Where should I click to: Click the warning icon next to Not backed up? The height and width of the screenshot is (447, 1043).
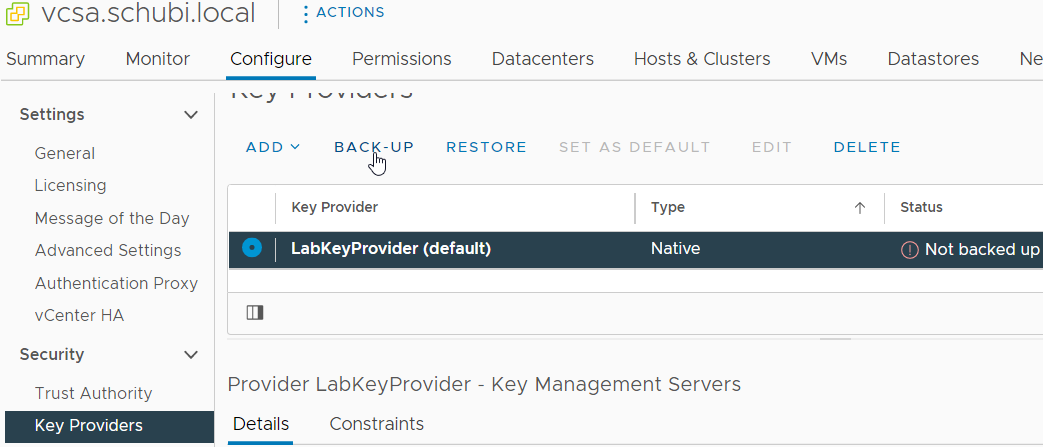coord(909,250)
